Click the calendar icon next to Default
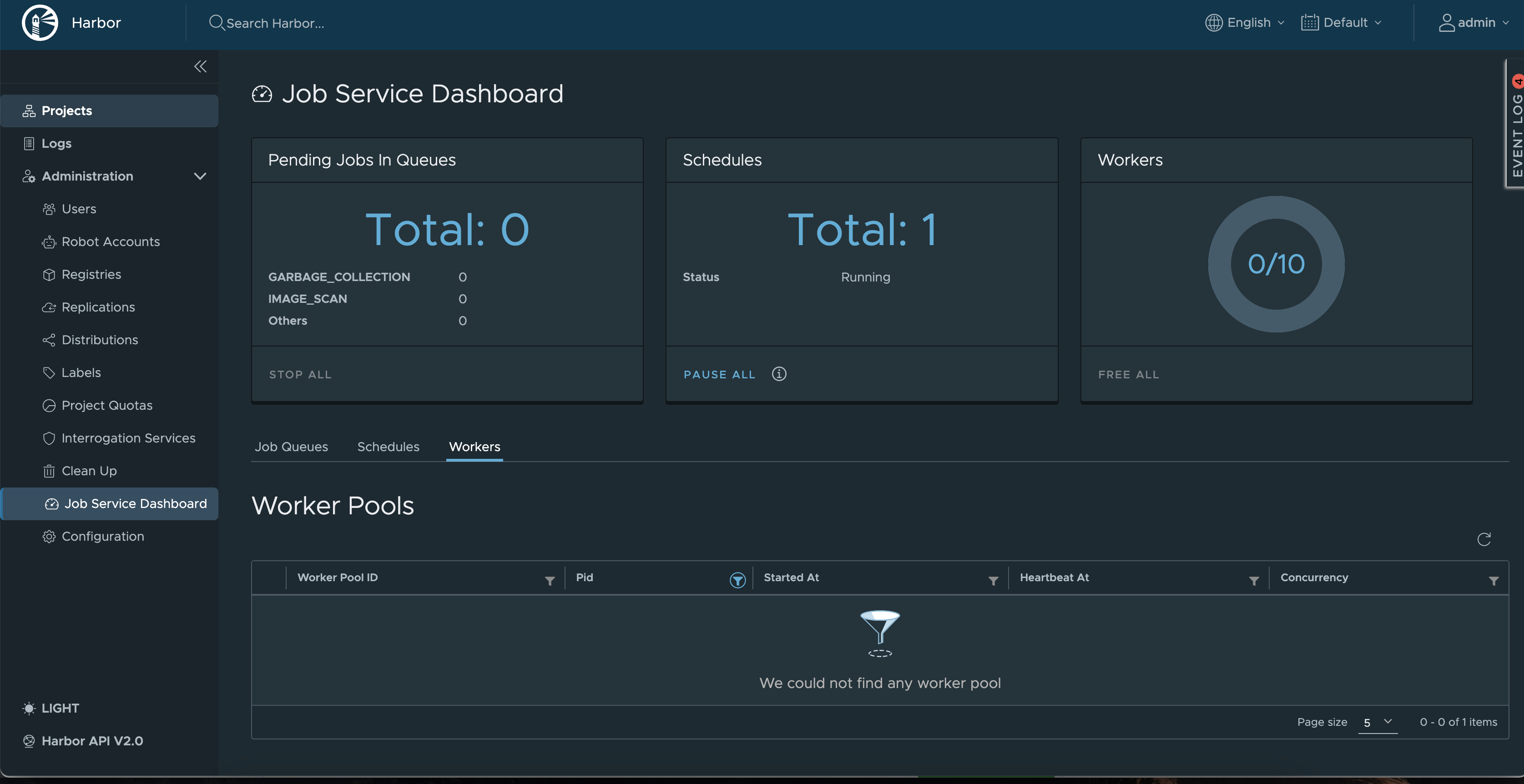The width and height of the screenshot is (1524, 784). (x=1309, y=22)
